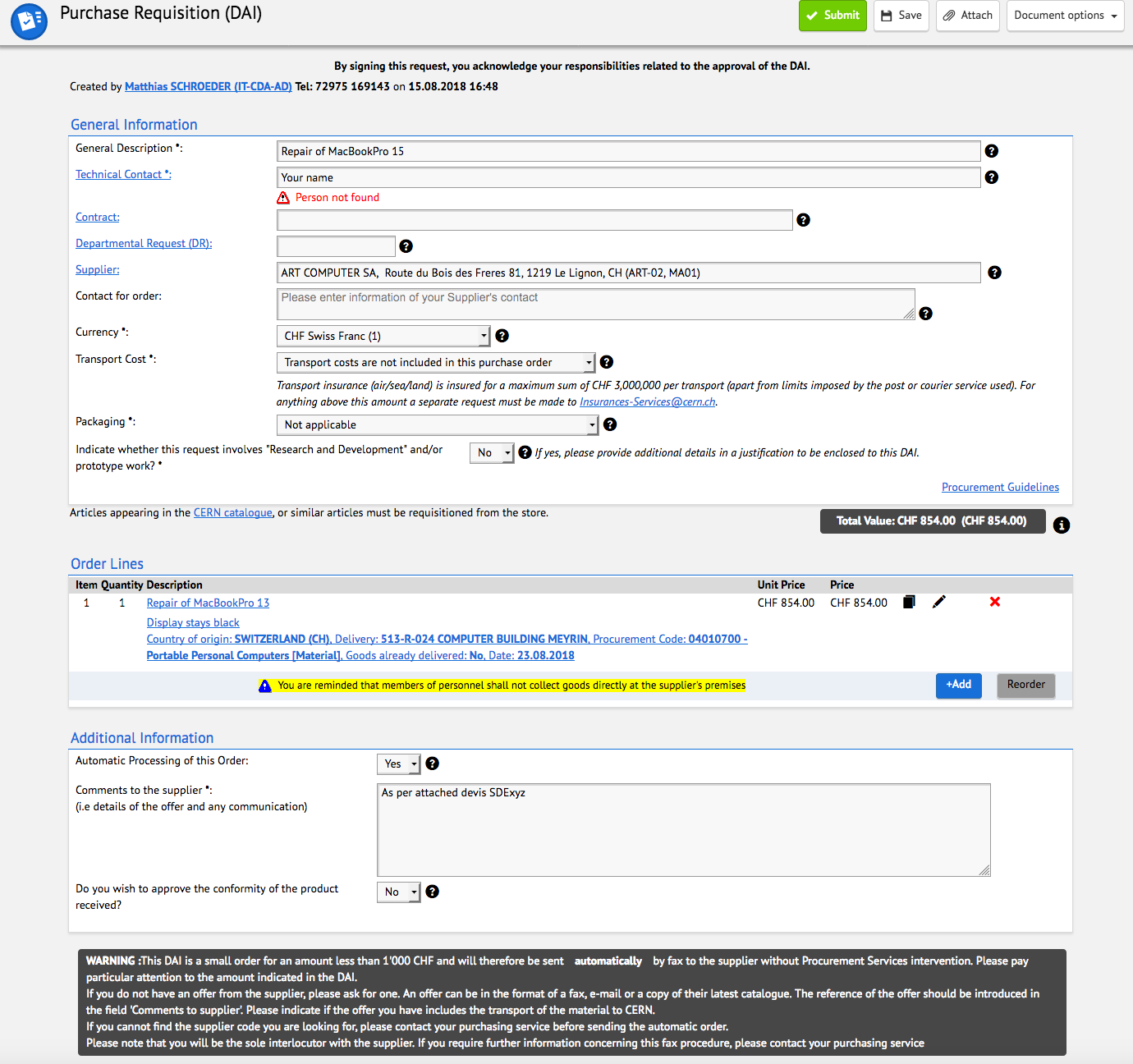
Task: Focus the Technical Contact input field
Action: point(629,177)
